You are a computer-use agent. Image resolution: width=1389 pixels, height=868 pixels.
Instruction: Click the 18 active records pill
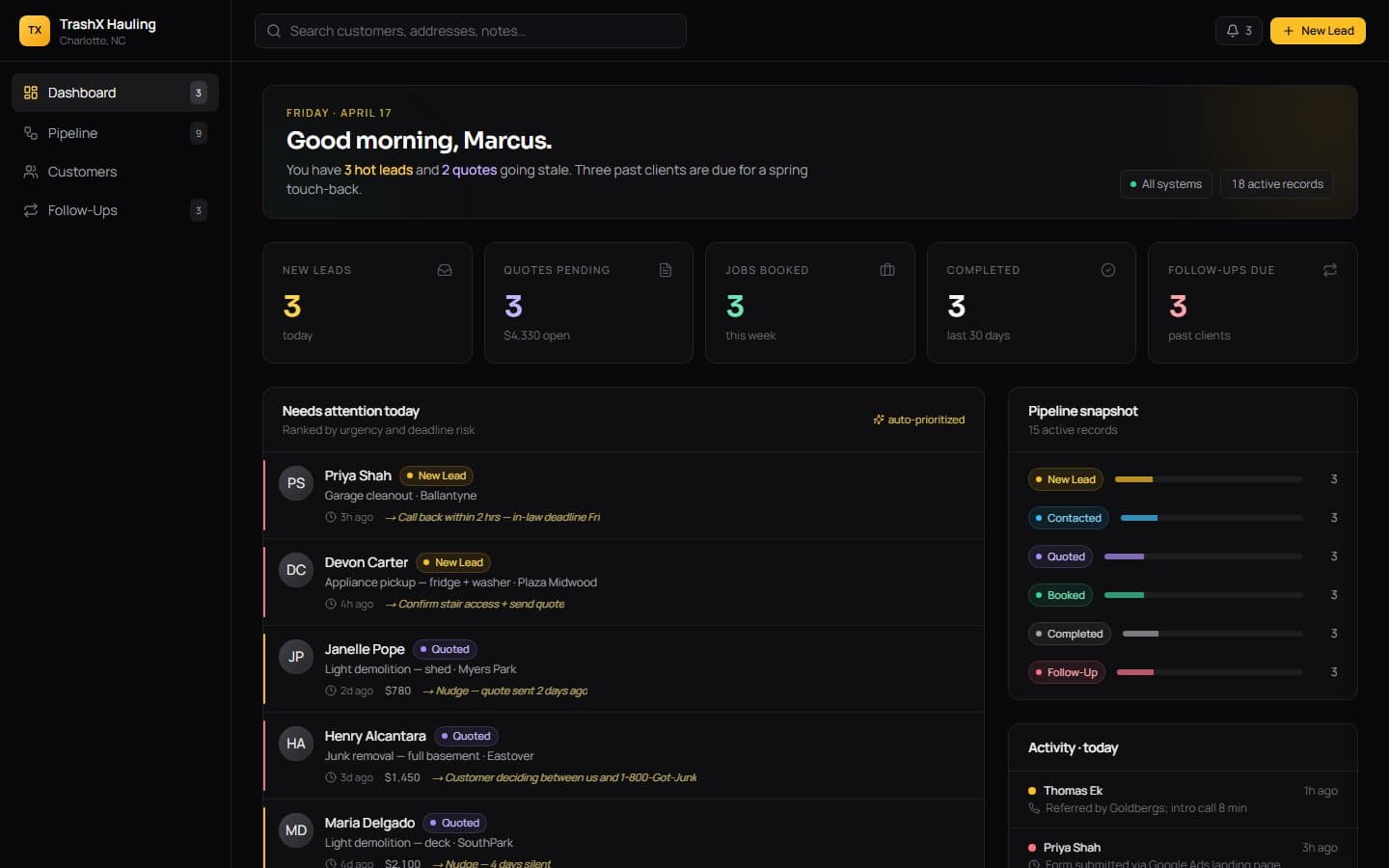pos(1277,184)
